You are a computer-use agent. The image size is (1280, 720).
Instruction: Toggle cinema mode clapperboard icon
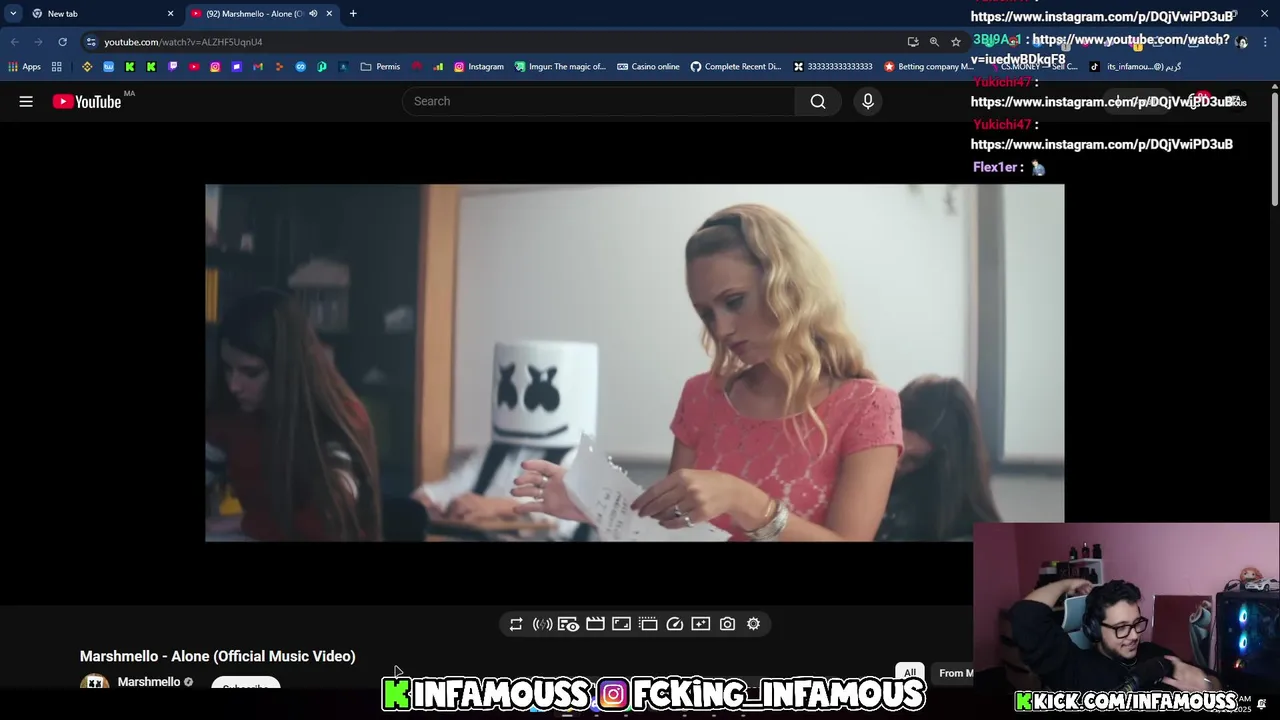[x=595, y=624]
